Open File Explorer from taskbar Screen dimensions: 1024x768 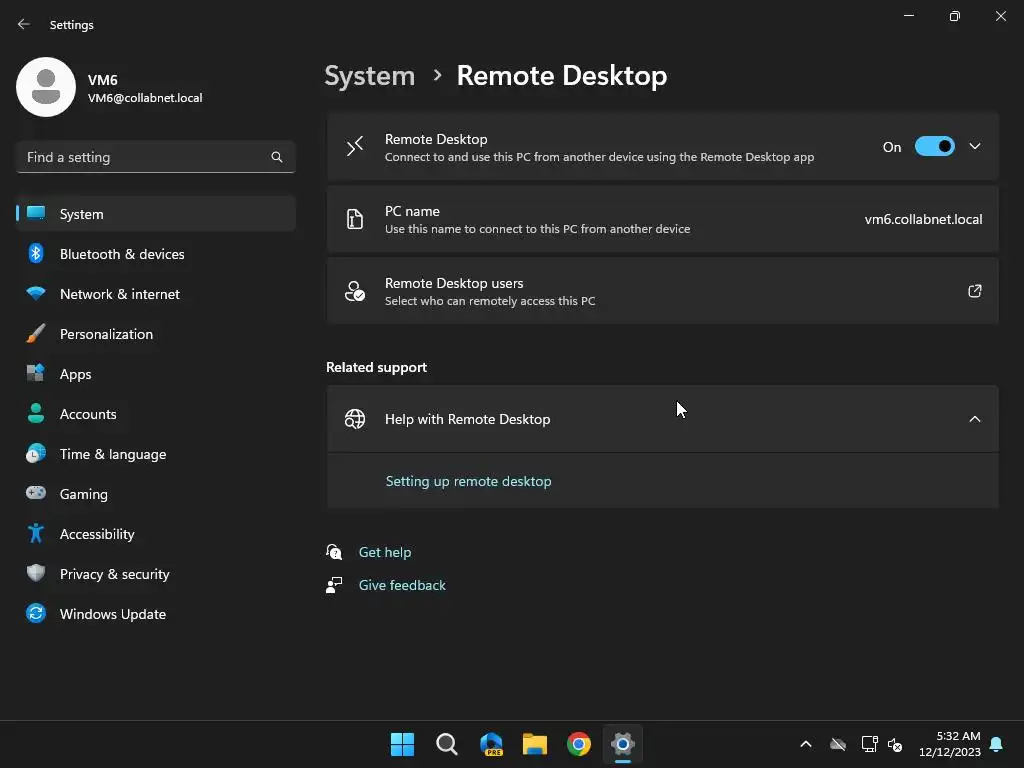[535, 744]
